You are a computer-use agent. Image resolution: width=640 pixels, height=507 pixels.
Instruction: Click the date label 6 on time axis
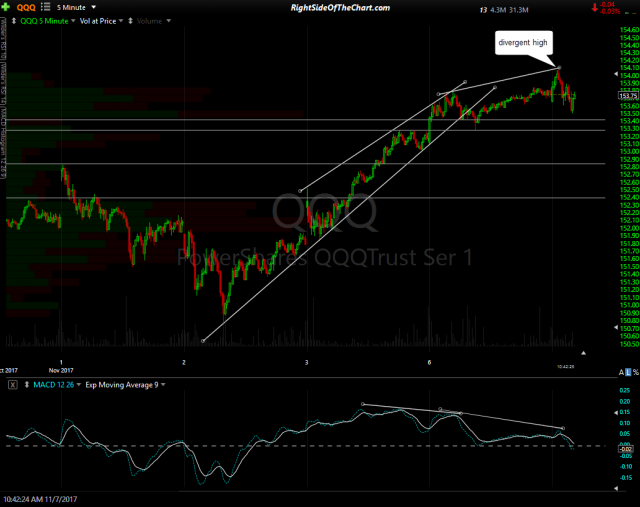[x=429, y=362]
